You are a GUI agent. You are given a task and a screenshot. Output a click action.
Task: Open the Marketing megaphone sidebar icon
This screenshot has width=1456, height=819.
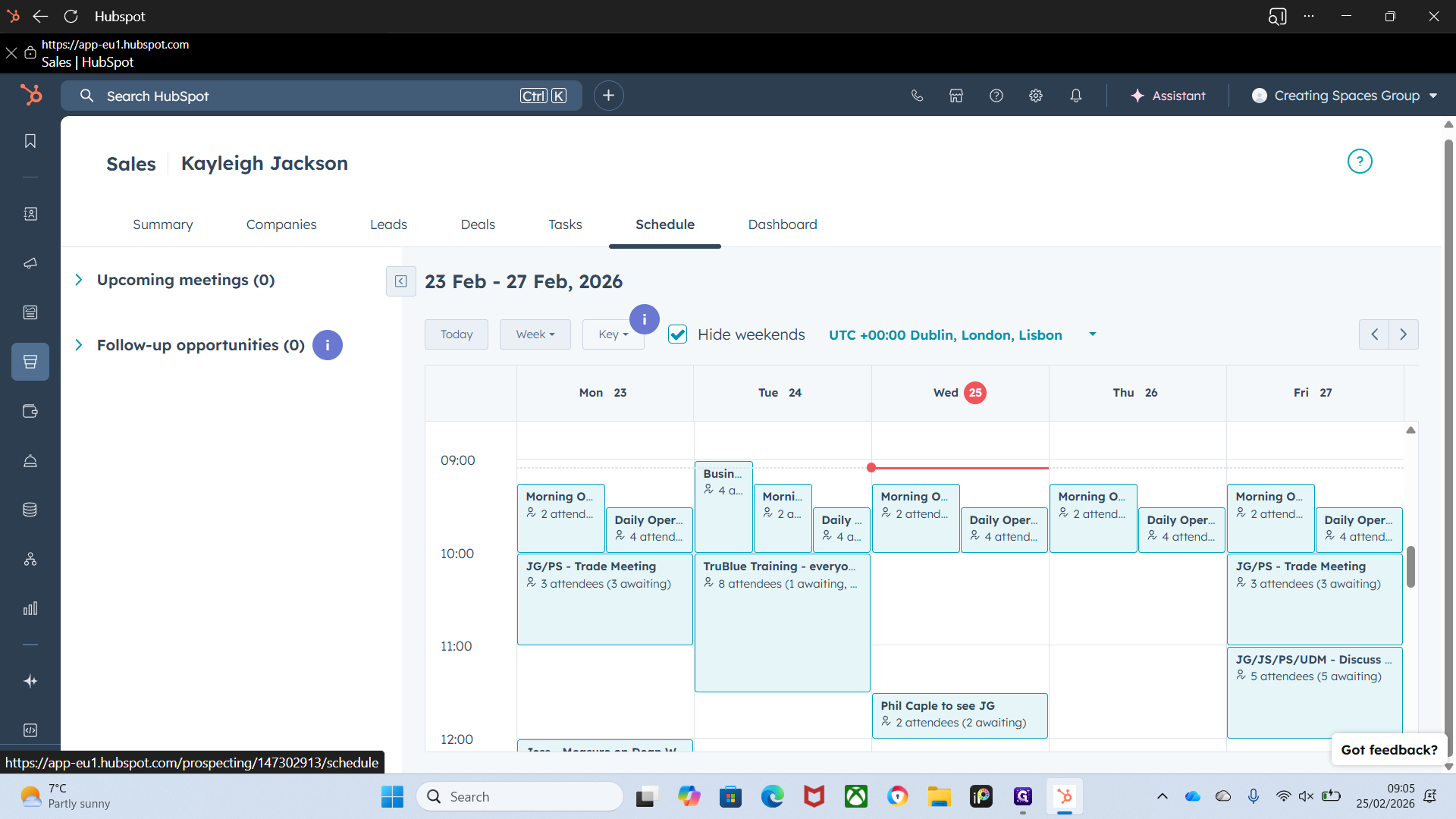click(30, 263)
